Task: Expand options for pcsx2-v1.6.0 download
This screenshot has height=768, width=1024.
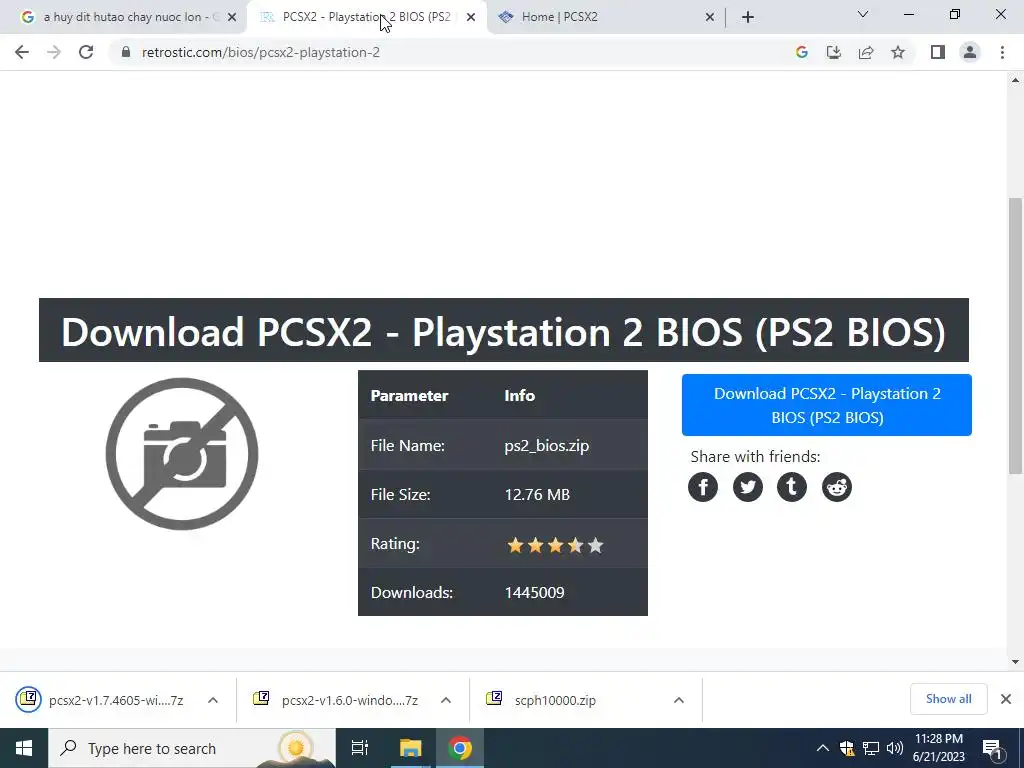Action: pyautogui.click(x=446, y=700)
